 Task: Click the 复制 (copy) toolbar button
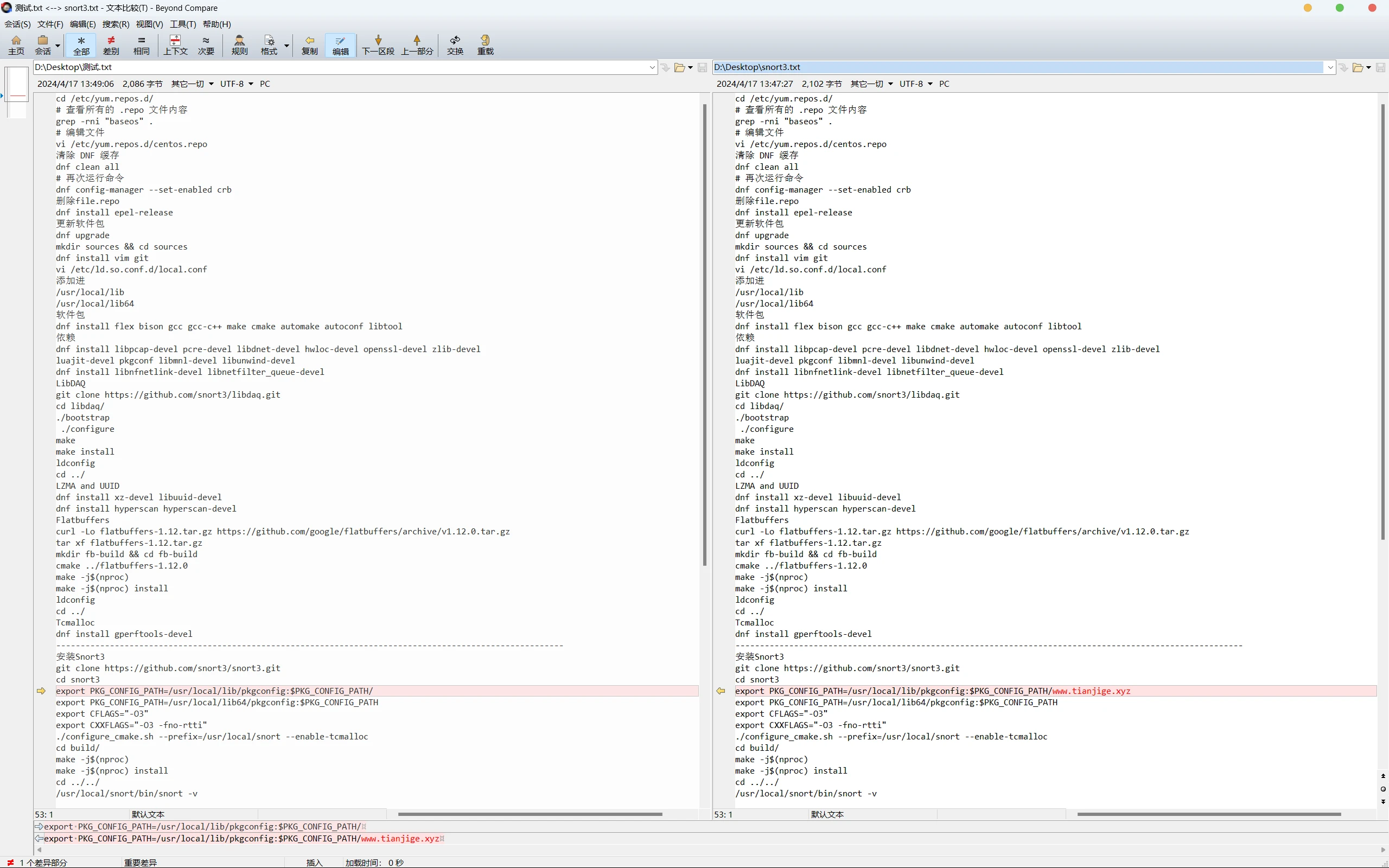[x=310, y=45]
